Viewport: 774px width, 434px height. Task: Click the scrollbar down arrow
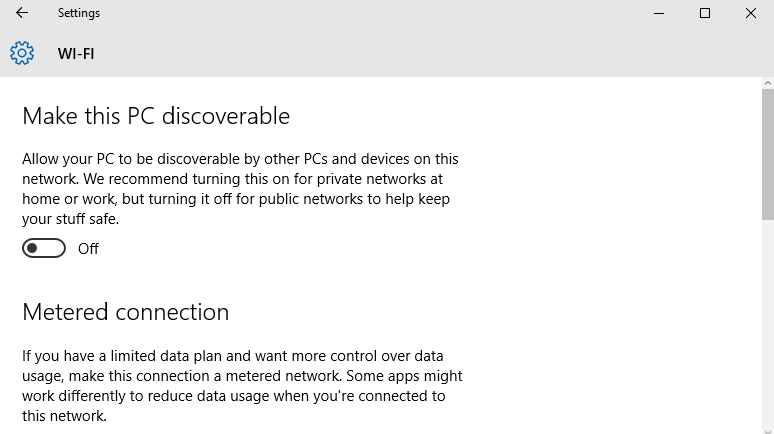coord(768,431)
